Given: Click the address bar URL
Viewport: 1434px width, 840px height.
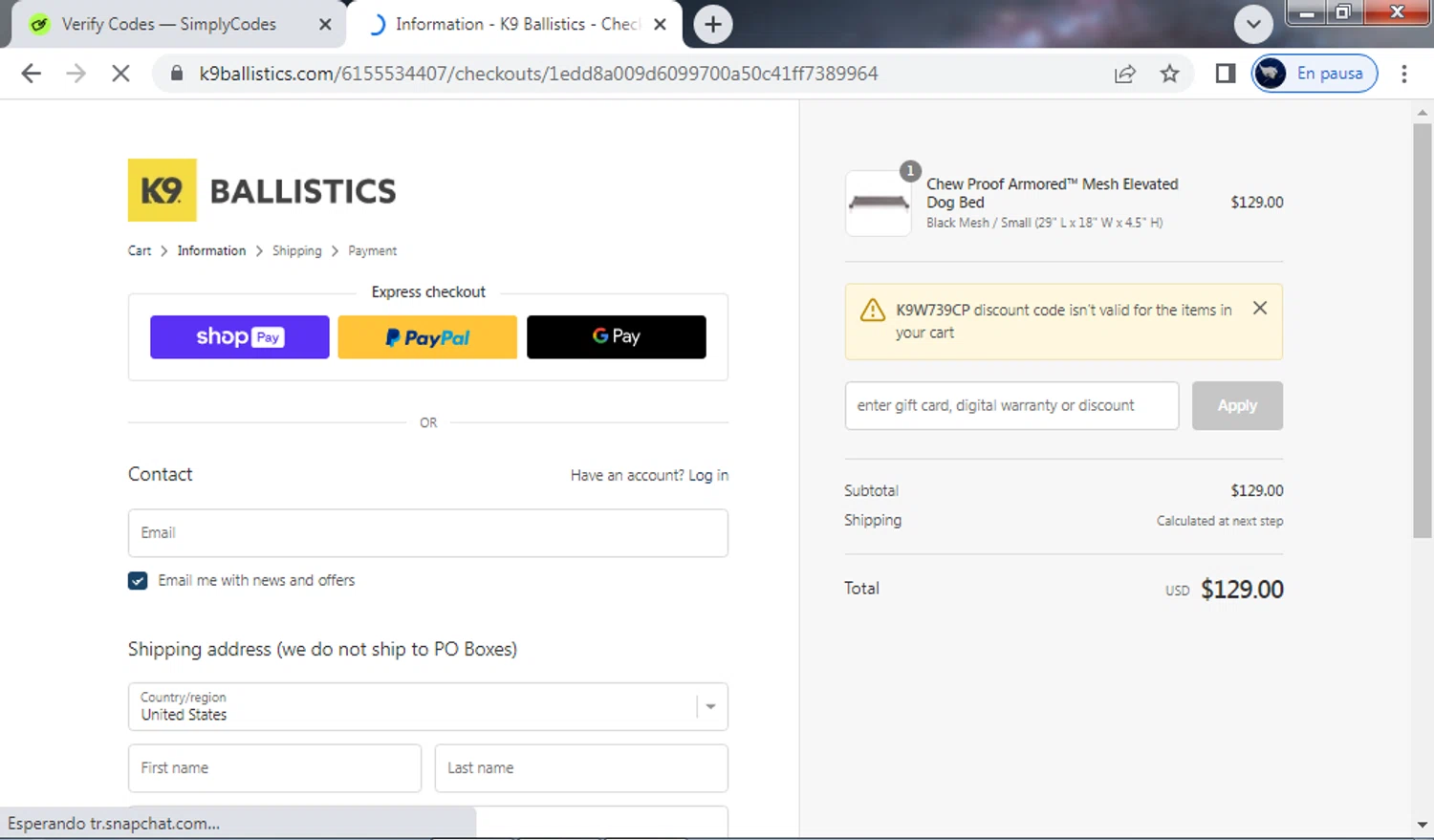Looking at the screenshot, I should coord(538,74).
